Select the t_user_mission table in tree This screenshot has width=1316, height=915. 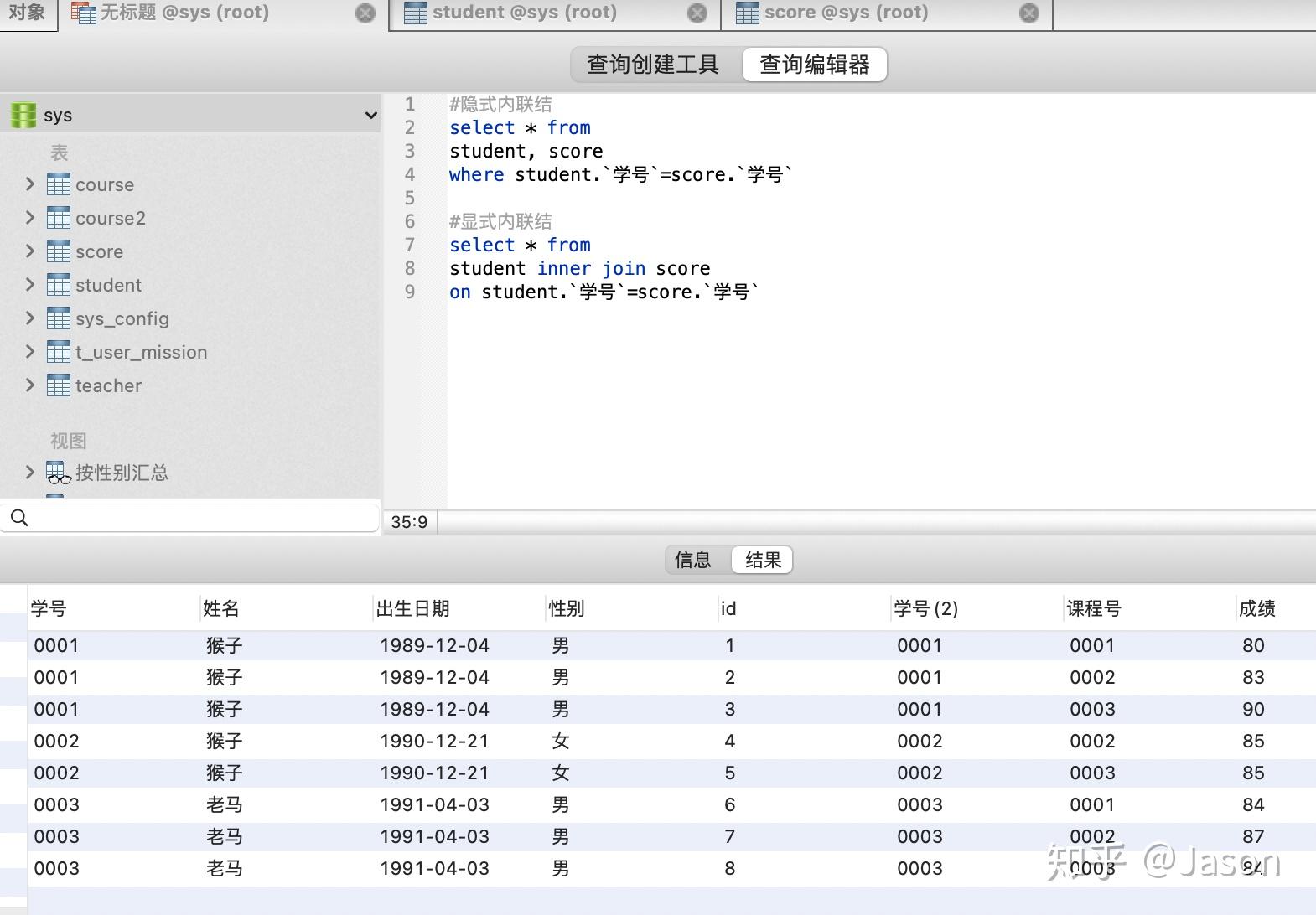(x=141, y=352)
